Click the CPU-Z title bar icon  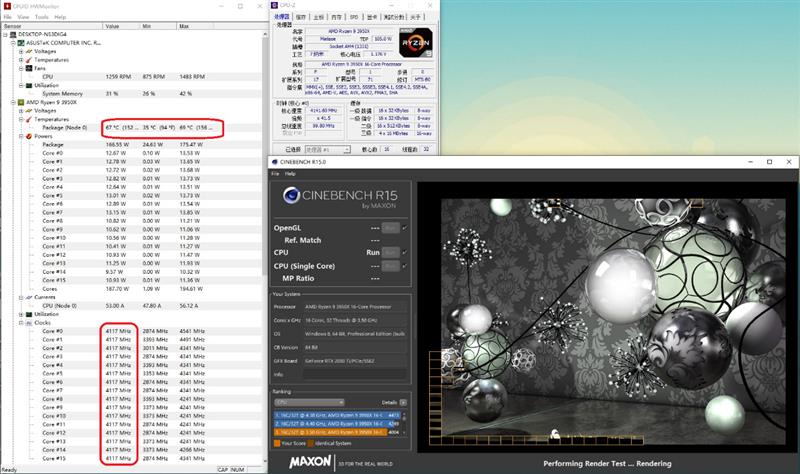[x=274, y=6]
